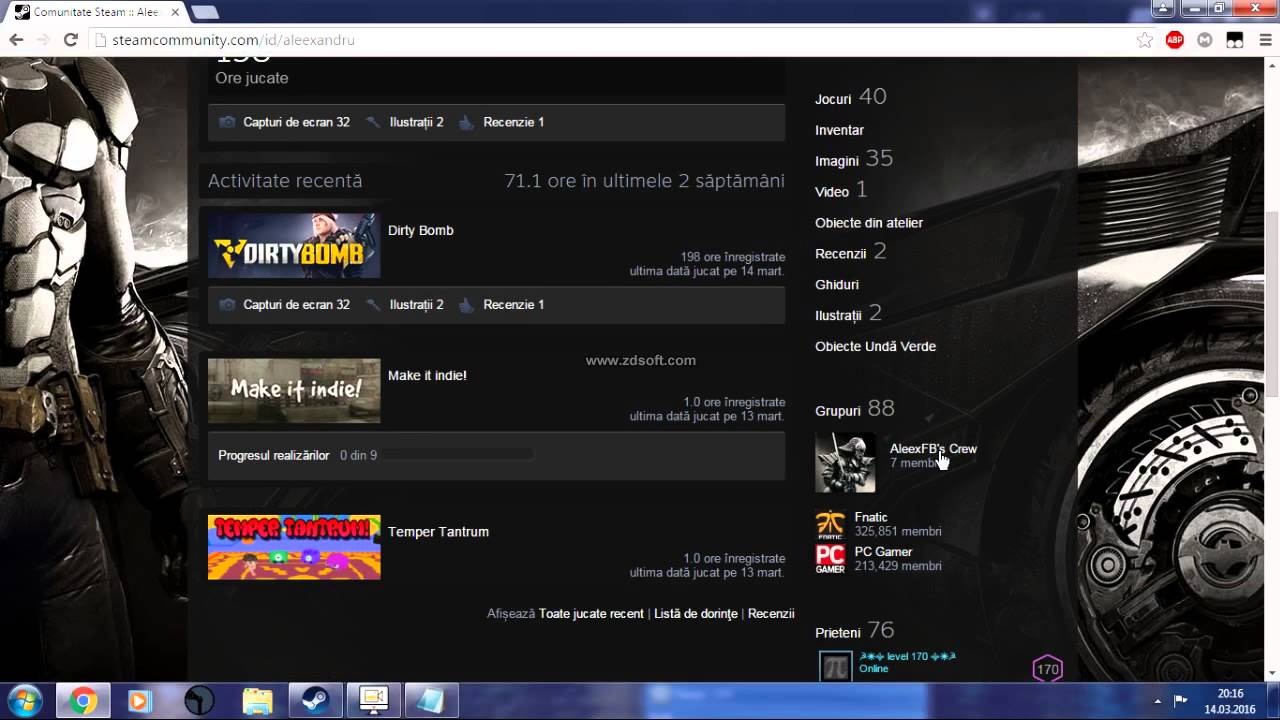The width and height of the screenshot is (1280, 720).
Task: Bookmark this page with the star icon
Action: coord(1145,40)
